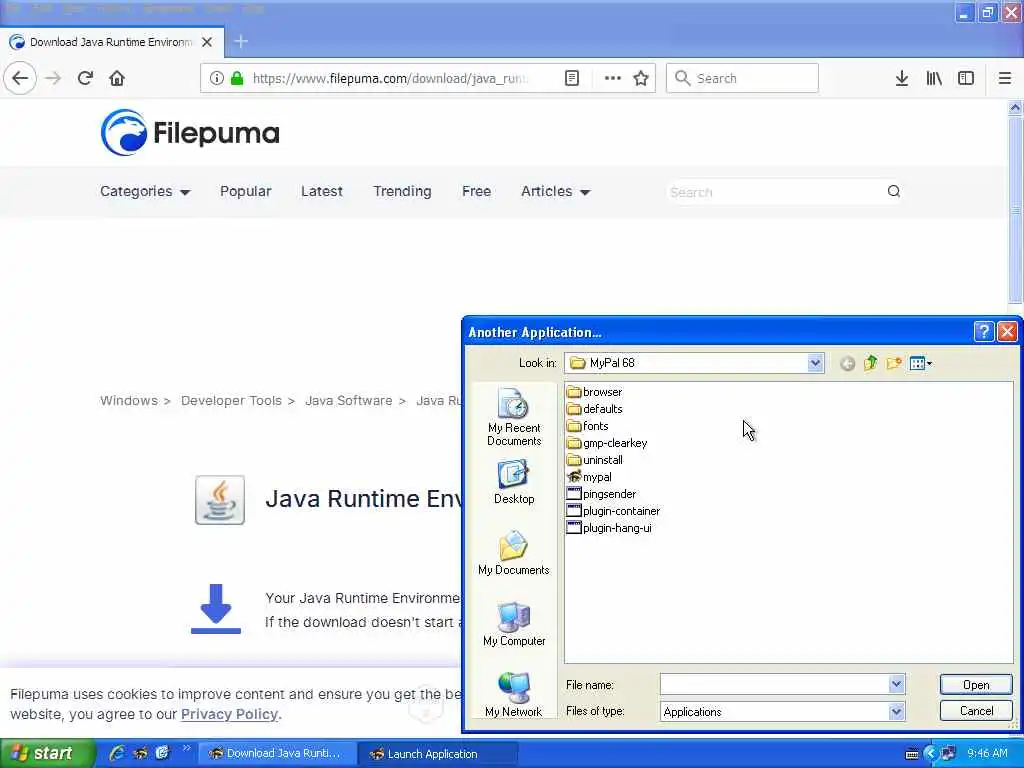Click the browser forward arrow
Viewport: 1024px width, 768px height.
click(x=53, y=78)
